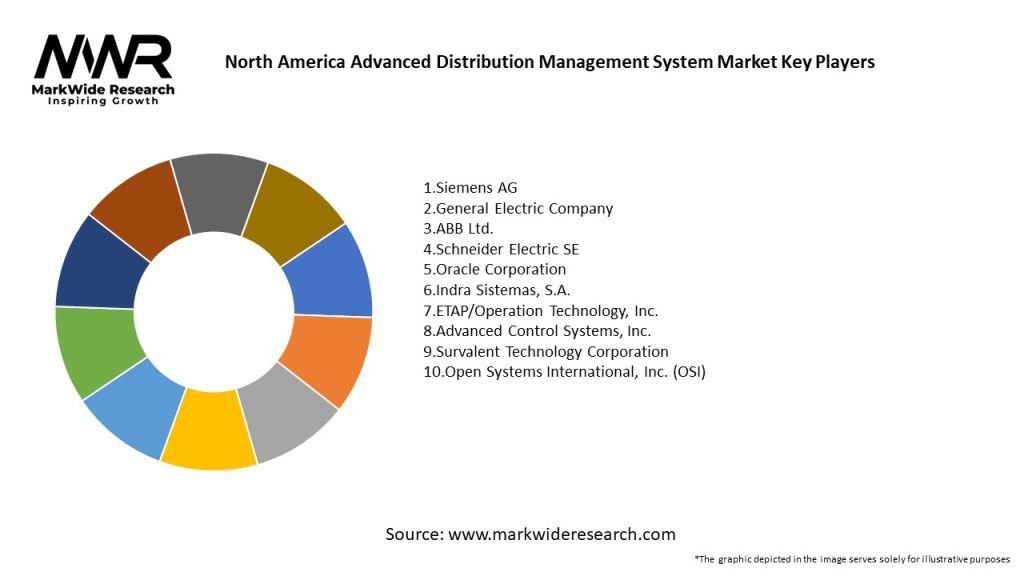This screenshot has height=576, width=1024.
Task: Click the illustrative purposes disclaimer footnote
Action: (851, 558)
